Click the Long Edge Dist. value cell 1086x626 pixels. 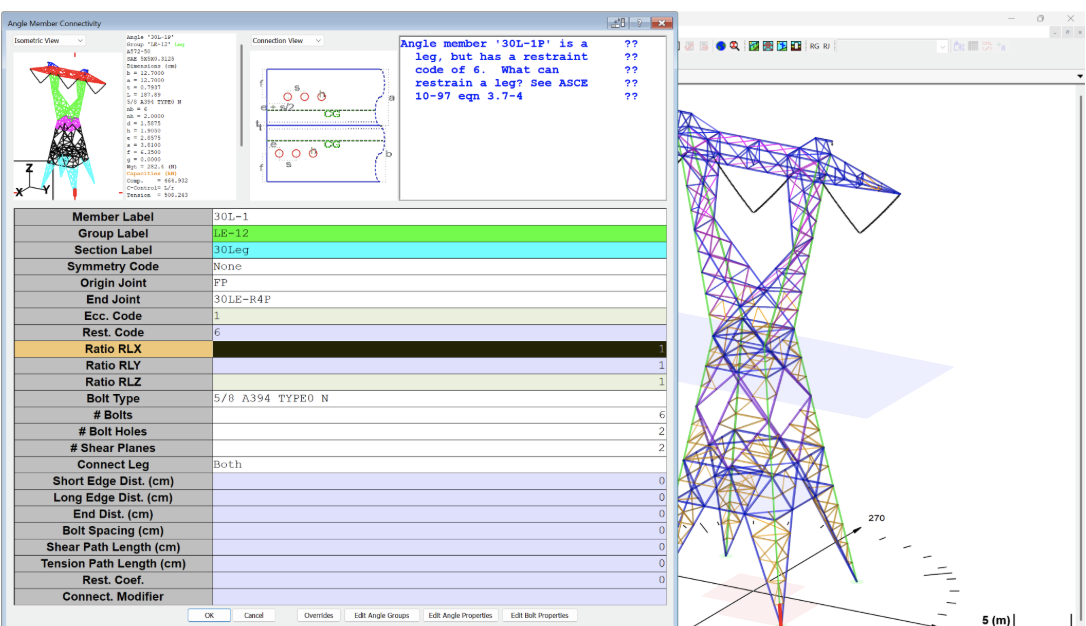click(439, 498)
